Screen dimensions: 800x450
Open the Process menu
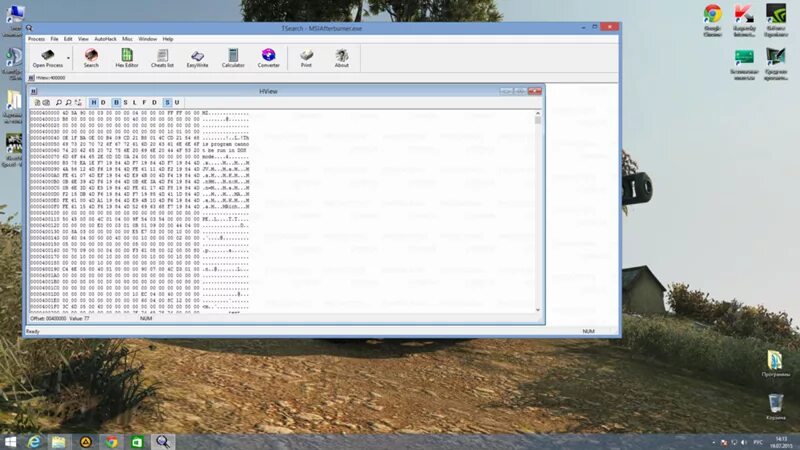tap(36, 39)
